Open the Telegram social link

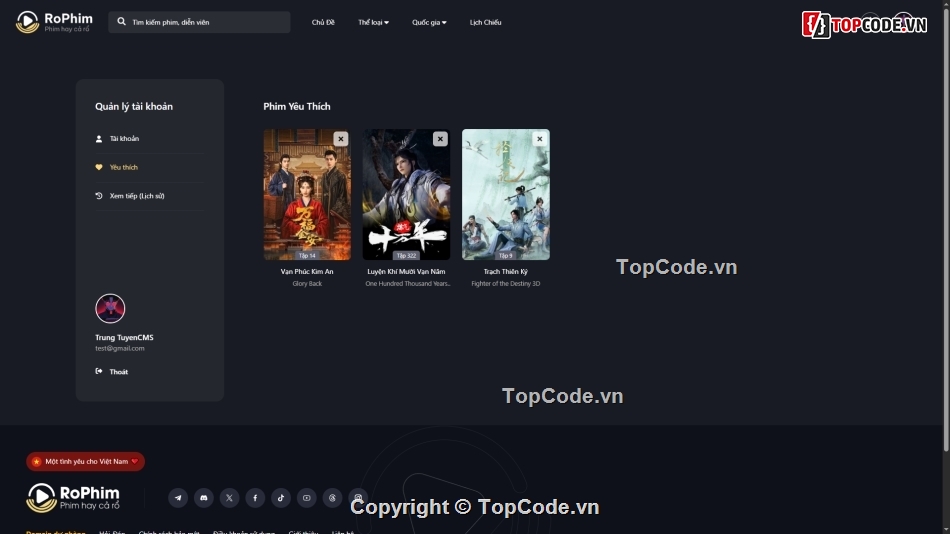178,498
